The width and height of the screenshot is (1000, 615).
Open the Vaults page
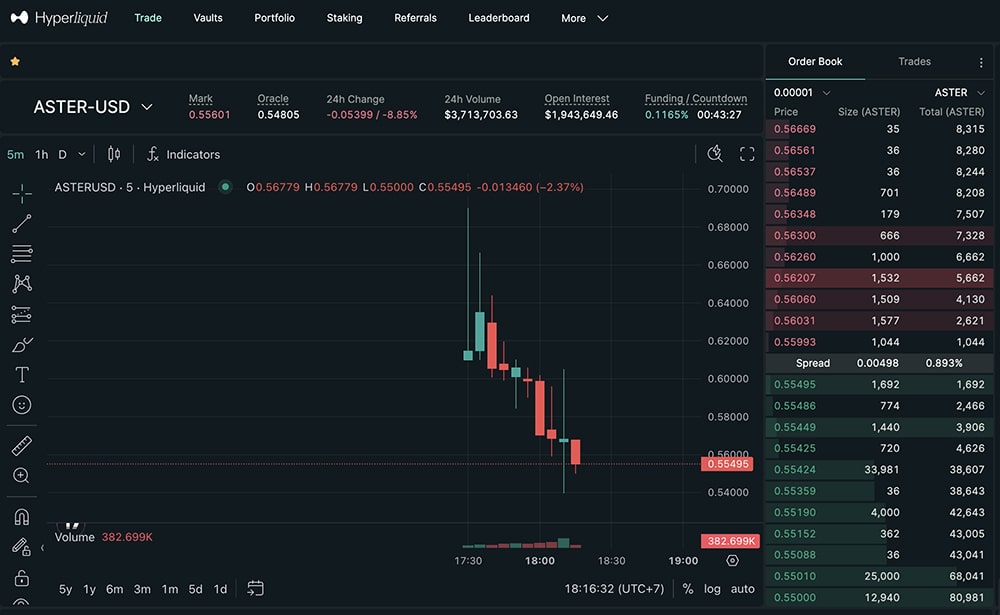click(208, 18)
